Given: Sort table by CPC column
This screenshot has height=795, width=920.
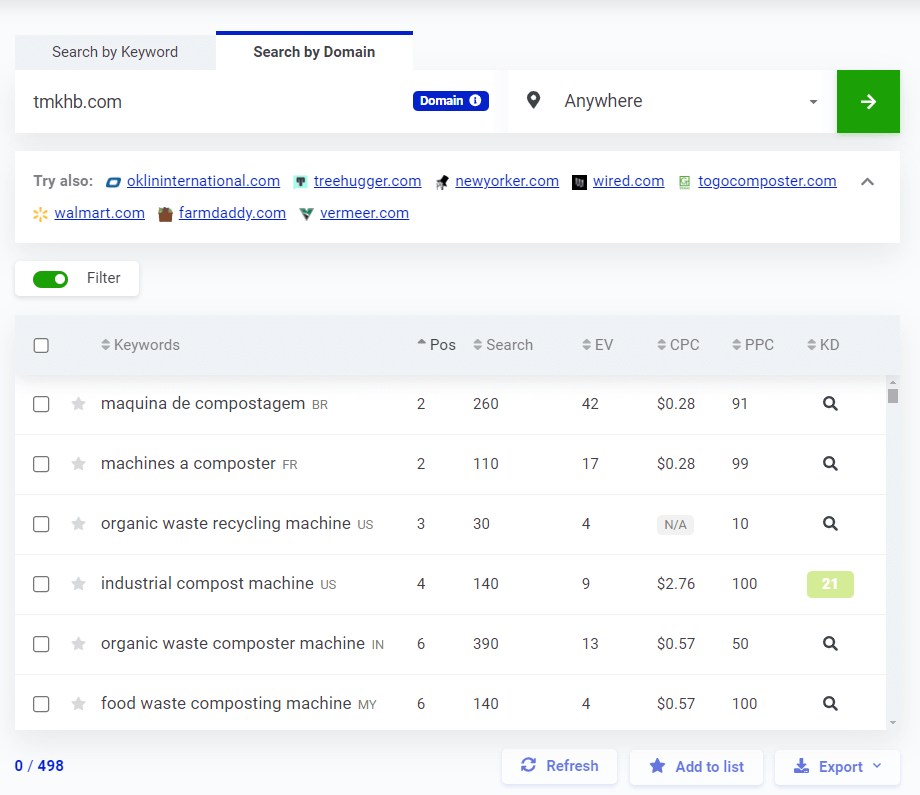Looking at the screenshot, I should (x=678, y=345).
